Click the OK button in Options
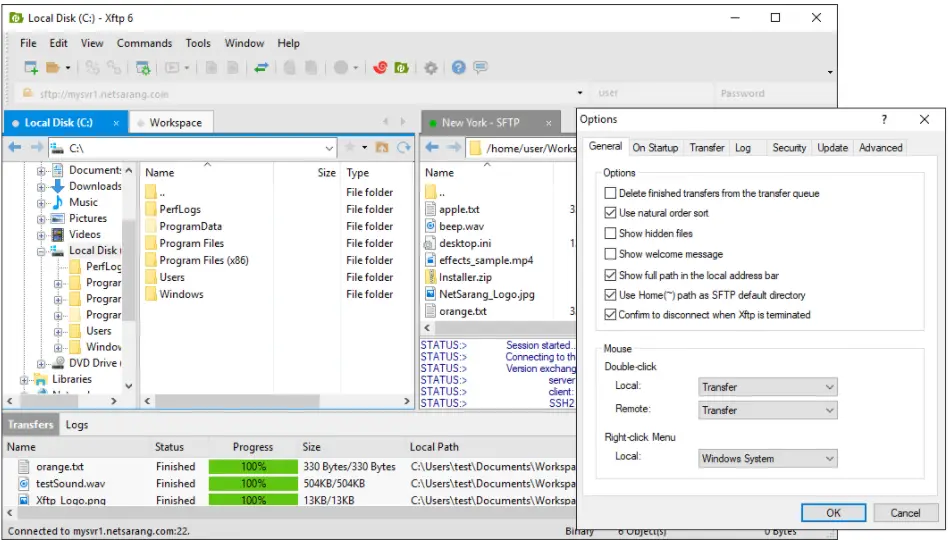Image resolution: width=949 pixels, height=540 pixels. (x=833, y=512)
